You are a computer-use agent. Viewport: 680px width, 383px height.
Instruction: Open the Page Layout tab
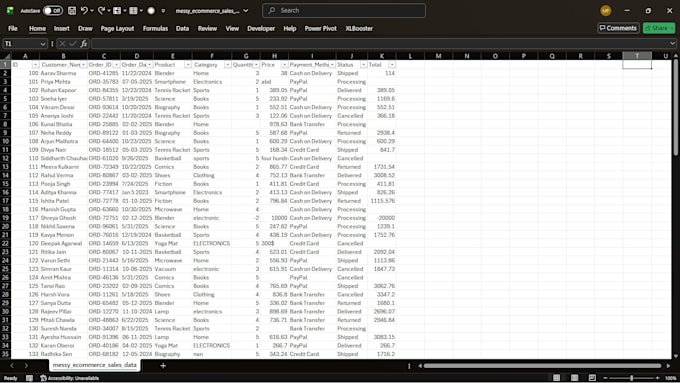coord(117,28)
